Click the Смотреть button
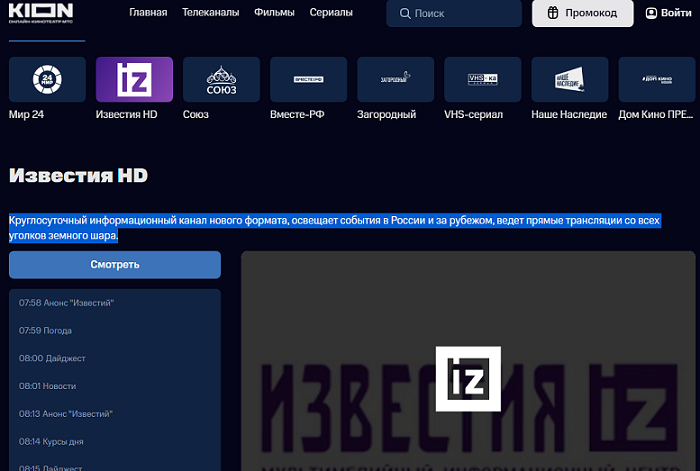This screenshot has height=471, width=700. click(x=115, y=265)
